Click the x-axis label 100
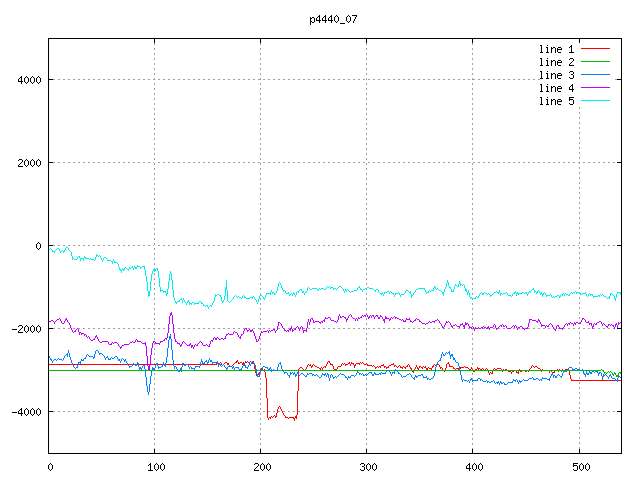 (x=156, y=467)
